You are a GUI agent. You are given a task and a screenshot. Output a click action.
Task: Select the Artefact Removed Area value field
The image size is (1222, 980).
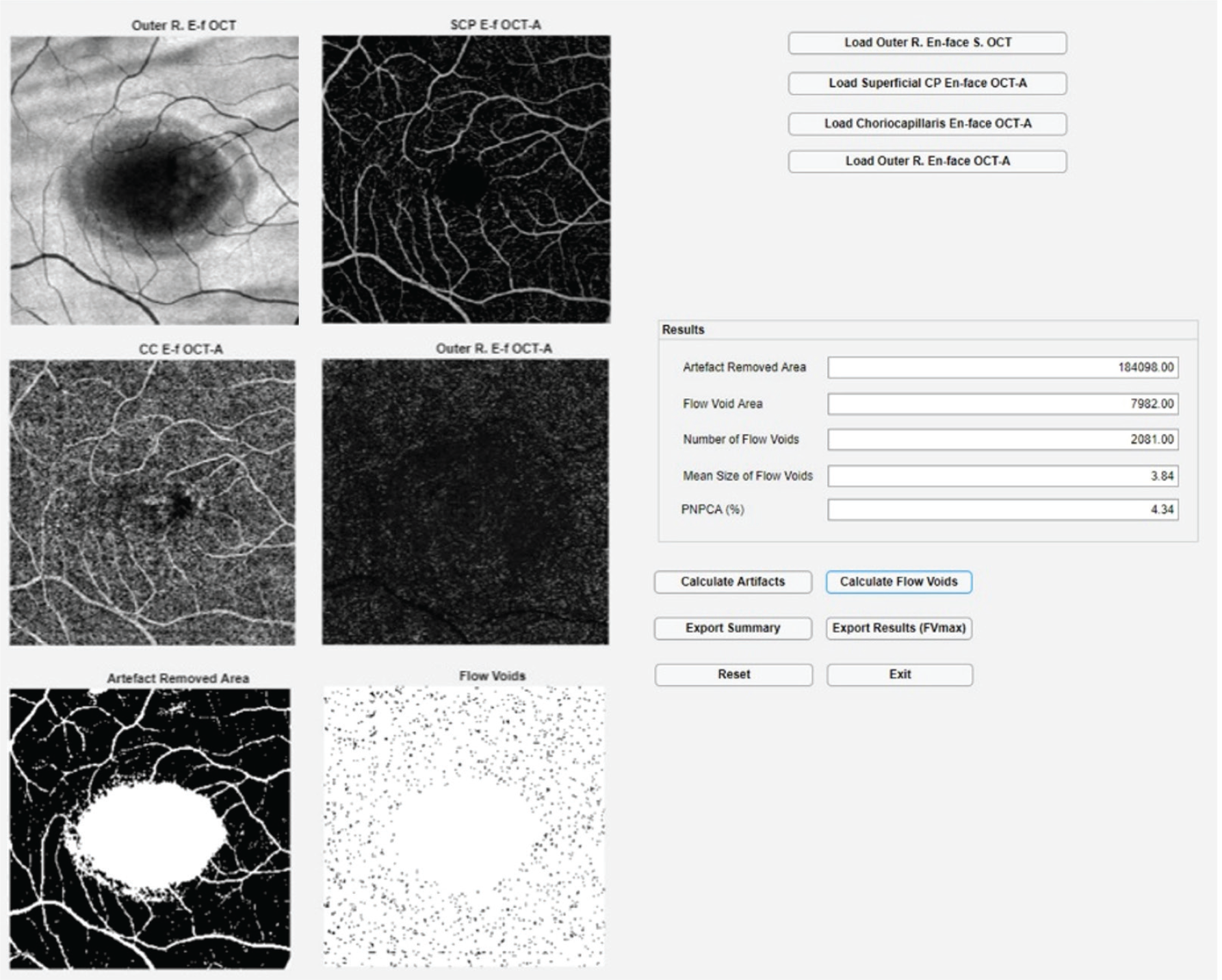(x=1002, y=367)
